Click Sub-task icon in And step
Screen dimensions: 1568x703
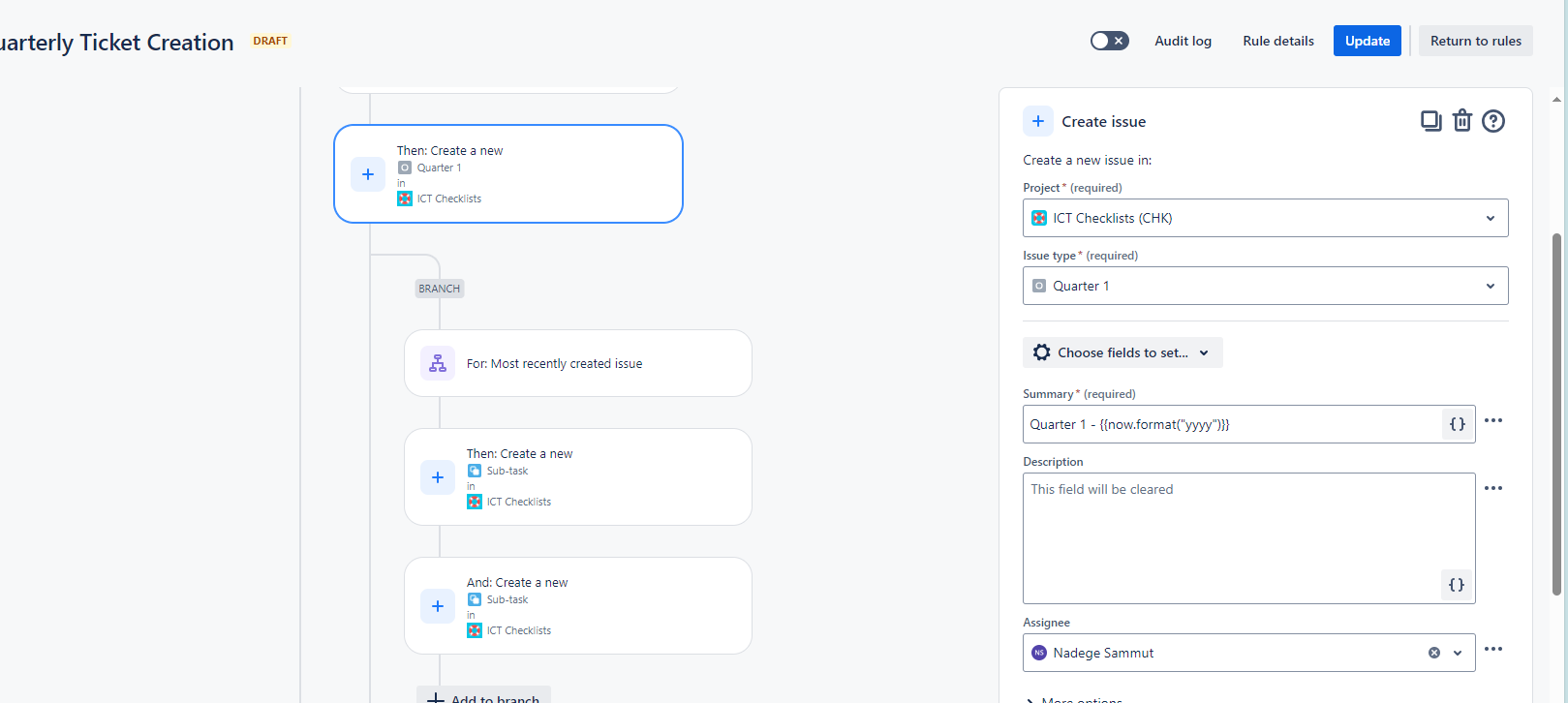pyautogui.click(x=475, y=599)
